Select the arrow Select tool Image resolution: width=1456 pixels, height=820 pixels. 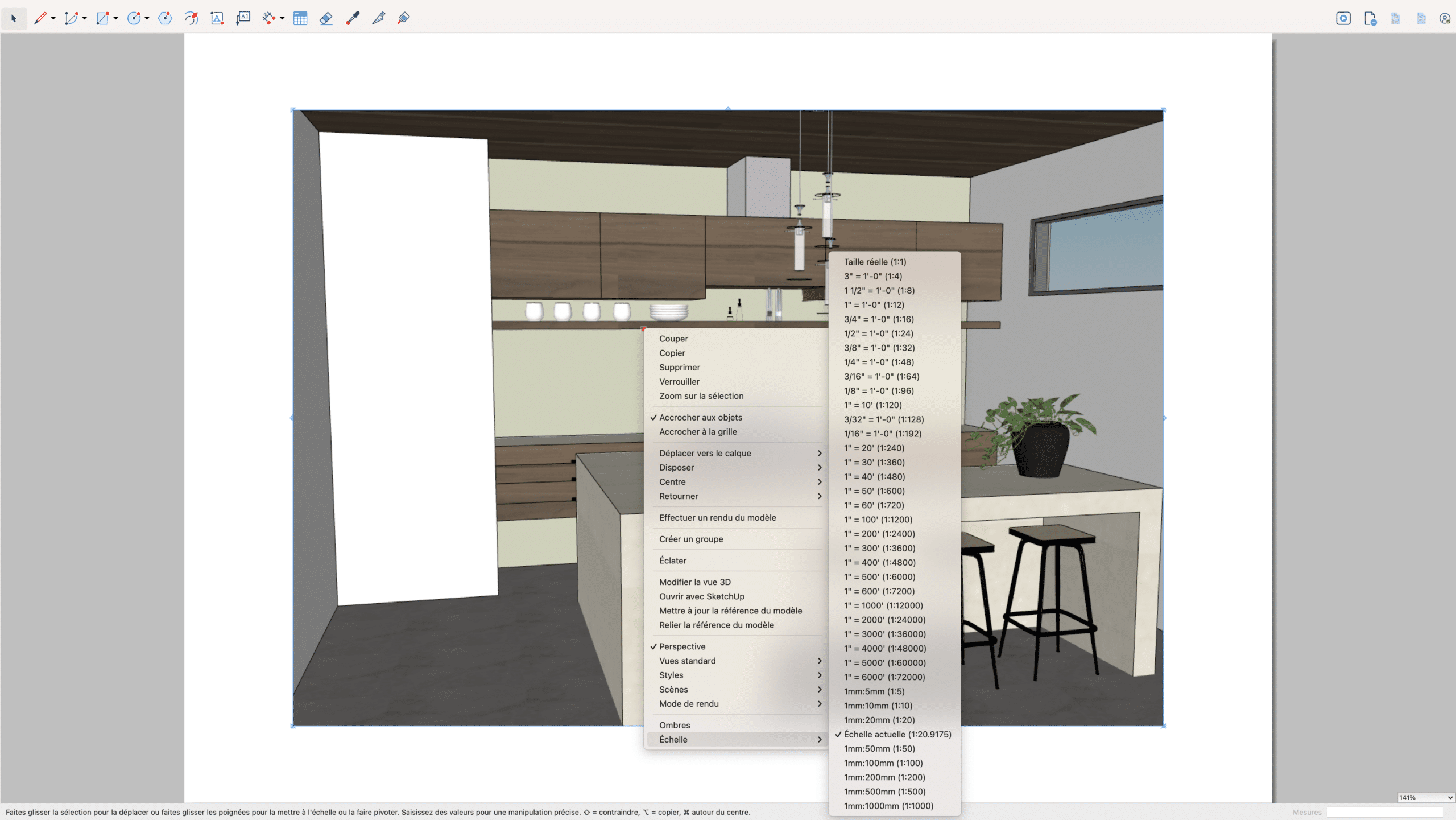pyautogui.click(x=14, y=18)
